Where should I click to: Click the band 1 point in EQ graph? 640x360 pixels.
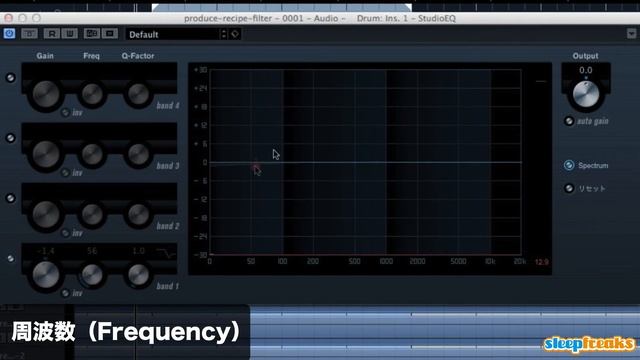pos(256,166)
